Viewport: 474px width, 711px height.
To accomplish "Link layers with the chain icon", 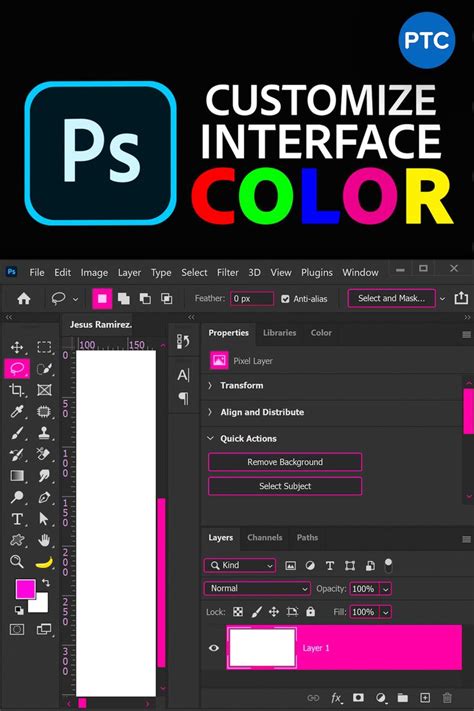I will point(313,697).
